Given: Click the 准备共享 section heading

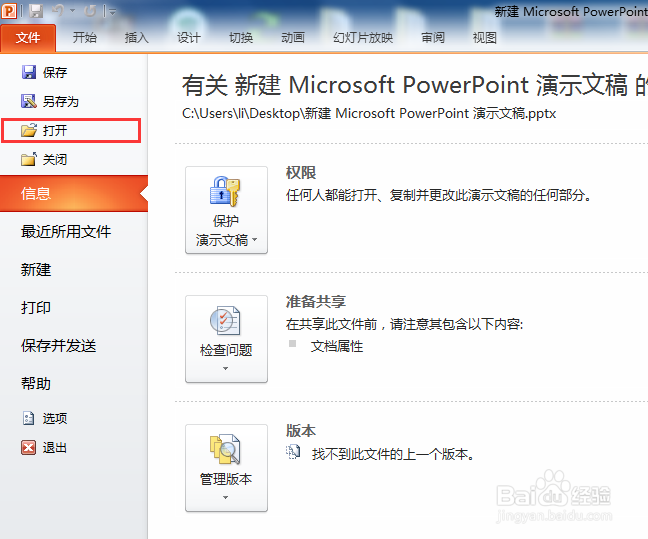Looking at the screenshot, I should (316, 302).
